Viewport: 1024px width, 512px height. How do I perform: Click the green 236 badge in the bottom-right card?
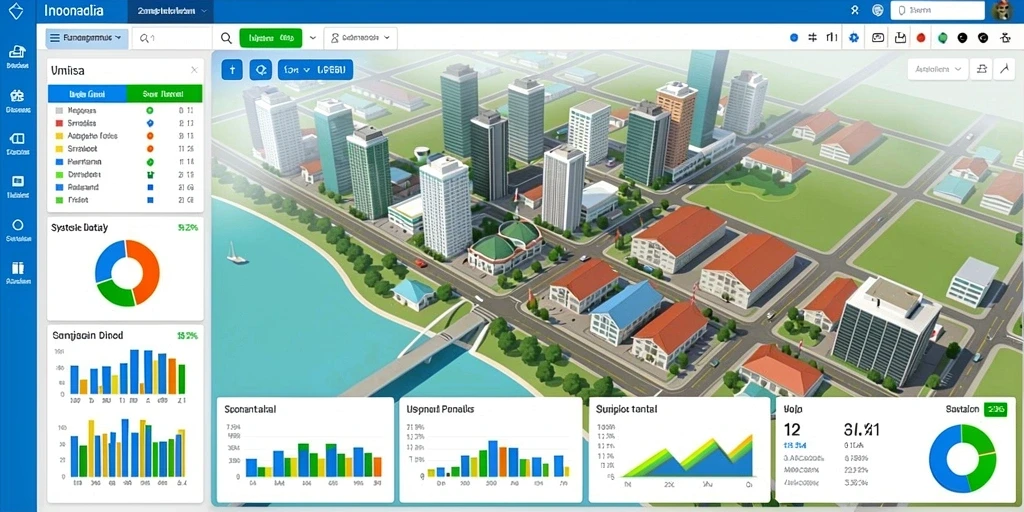(x=997, y=409)
